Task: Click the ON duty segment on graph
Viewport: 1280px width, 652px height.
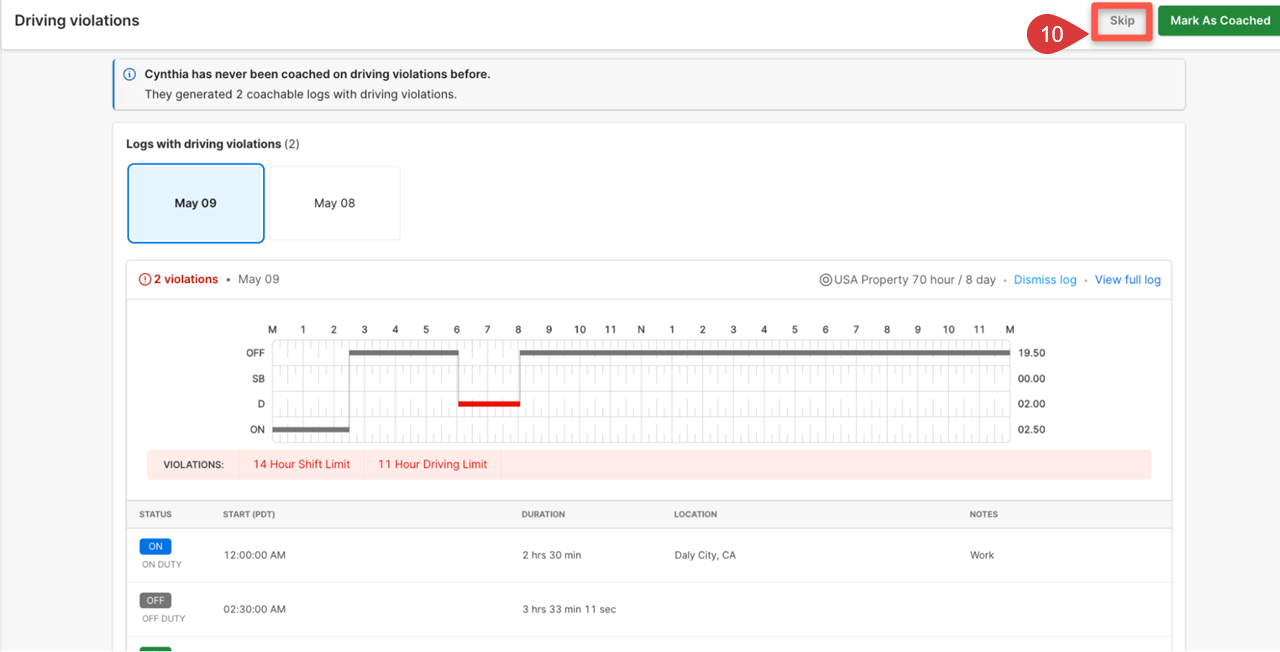Action: coord(311,430)
